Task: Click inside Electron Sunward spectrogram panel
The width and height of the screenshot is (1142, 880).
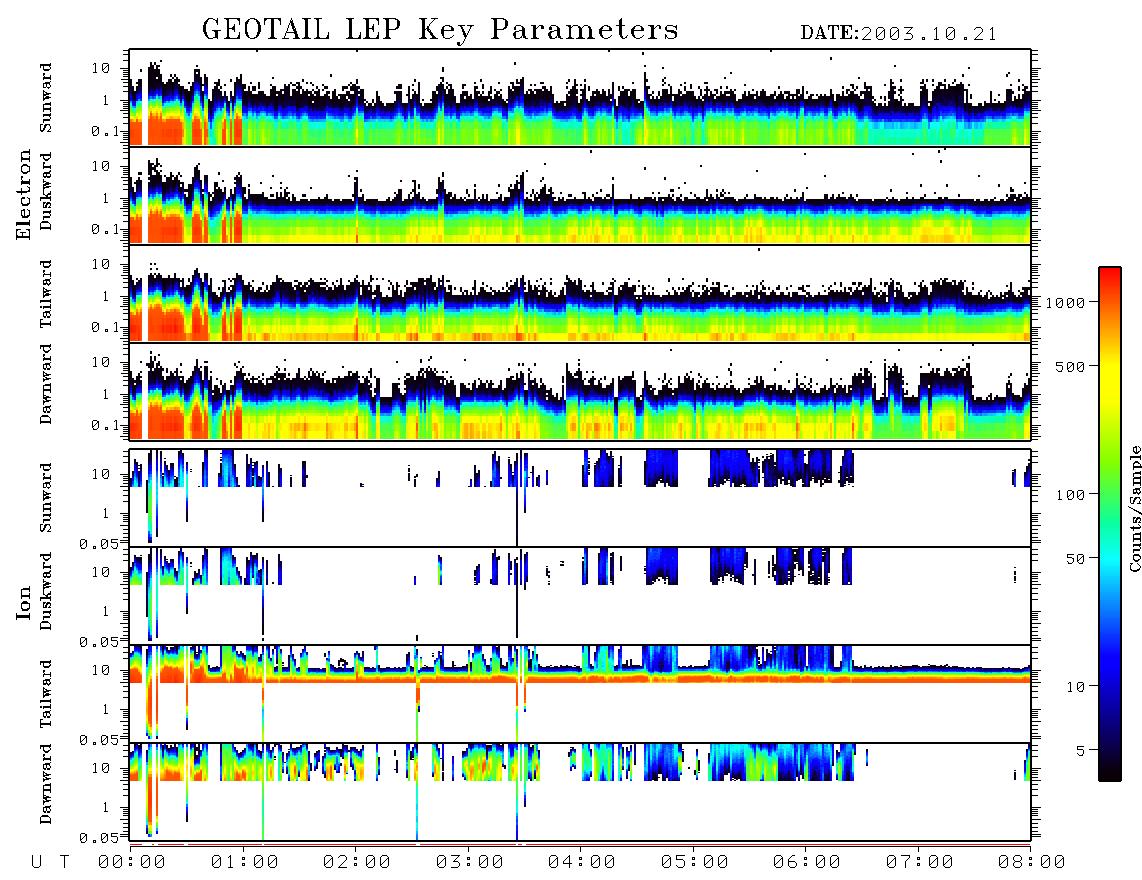Action: click(580, 98)
